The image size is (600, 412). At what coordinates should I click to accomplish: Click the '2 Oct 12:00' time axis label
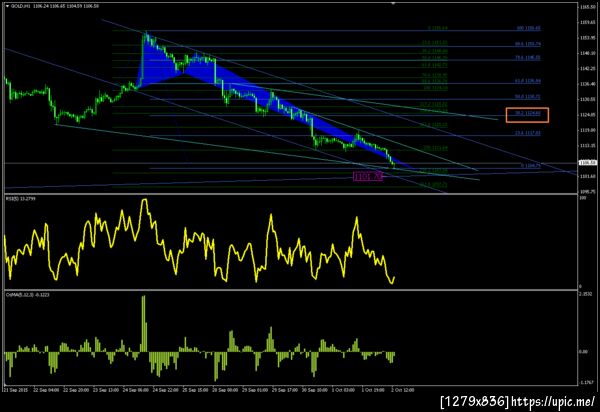click(x=403, y=390)
